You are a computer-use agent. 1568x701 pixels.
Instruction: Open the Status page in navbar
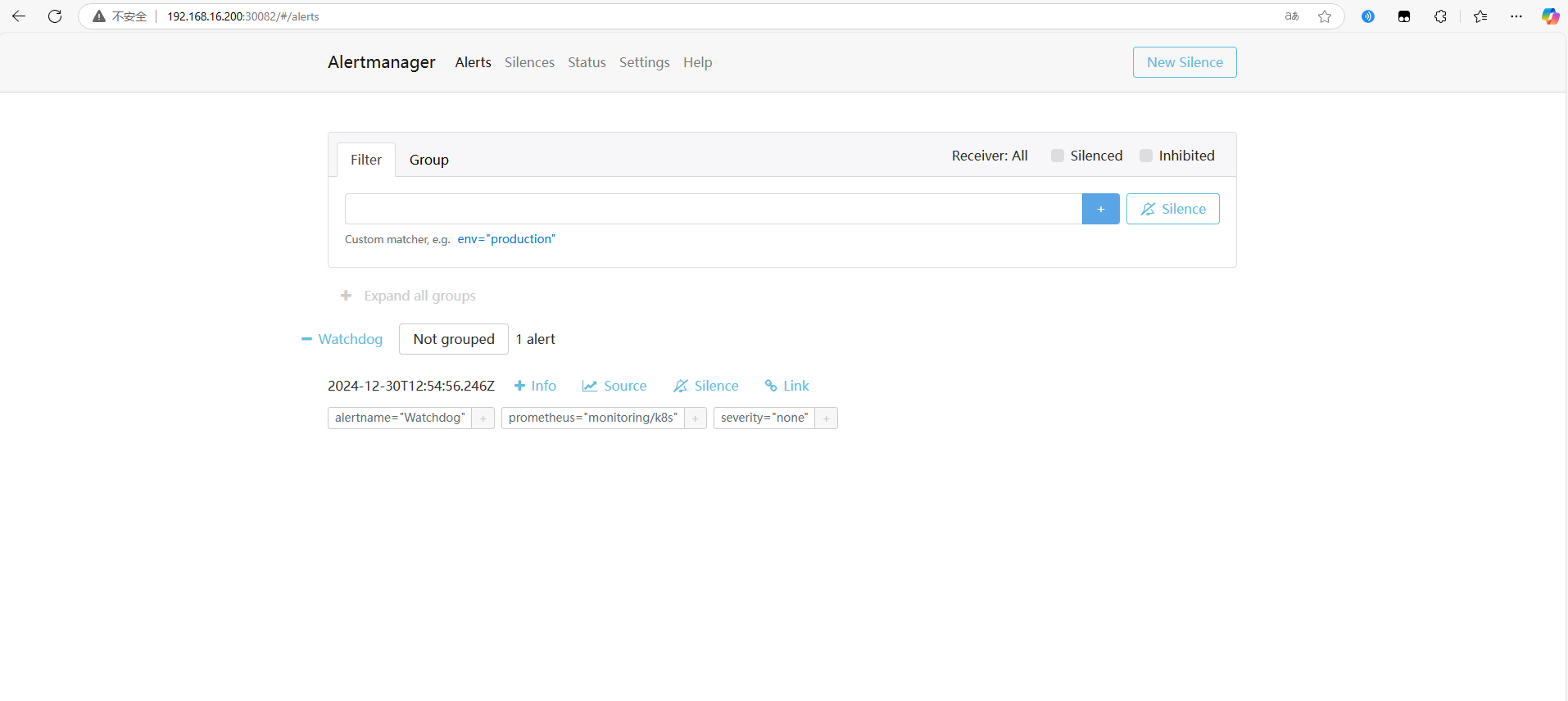(x=587, y=62)
